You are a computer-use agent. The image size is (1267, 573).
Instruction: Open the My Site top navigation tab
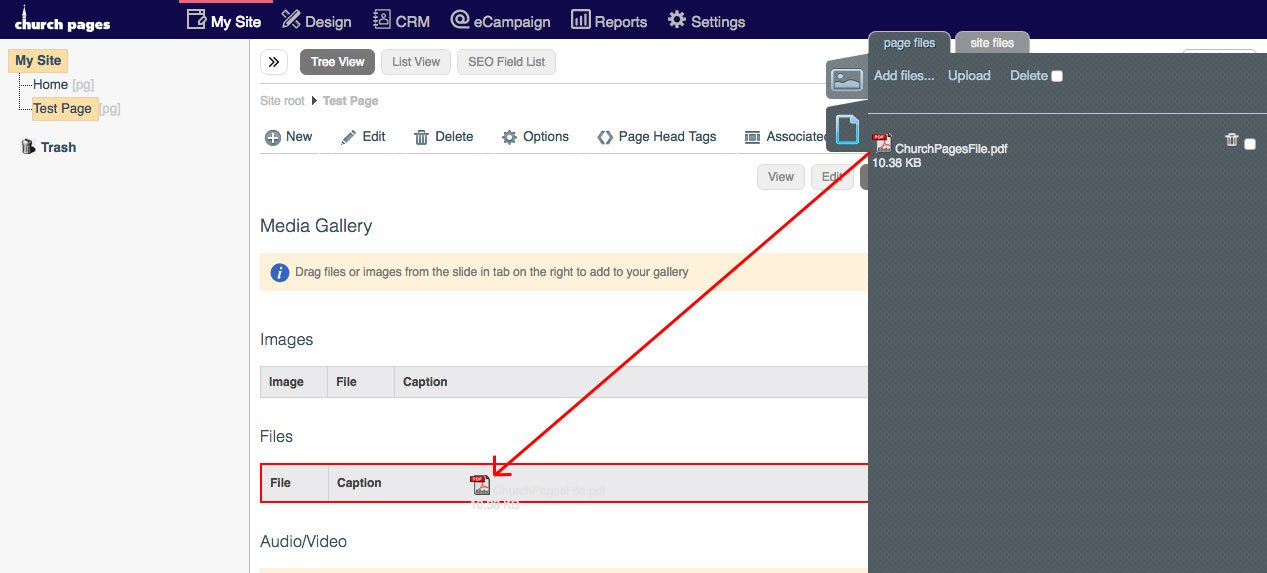pyautogui.click(x=224, y=21)
